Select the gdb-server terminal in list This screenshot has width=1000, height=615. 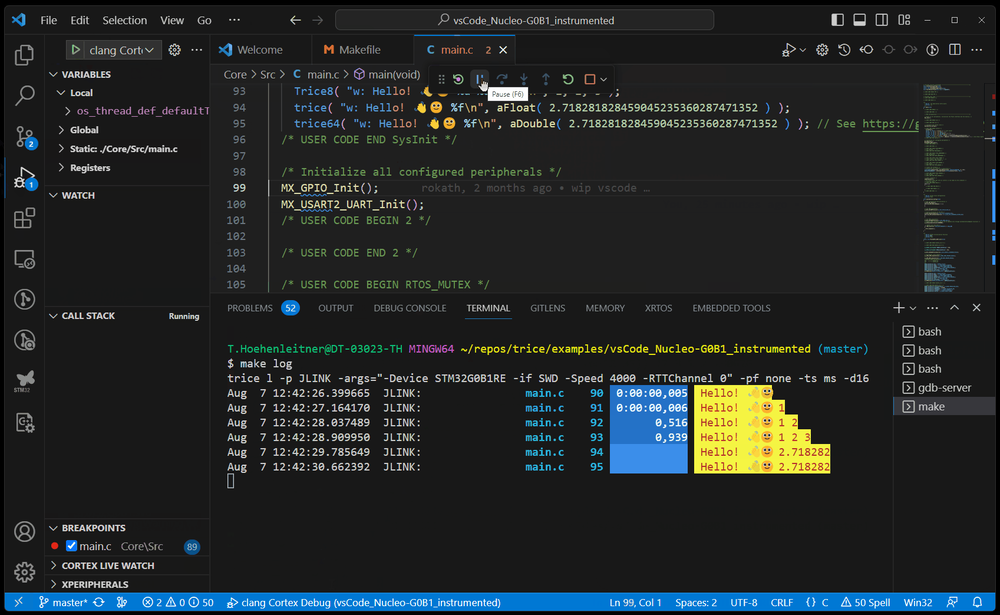point(944,387)
